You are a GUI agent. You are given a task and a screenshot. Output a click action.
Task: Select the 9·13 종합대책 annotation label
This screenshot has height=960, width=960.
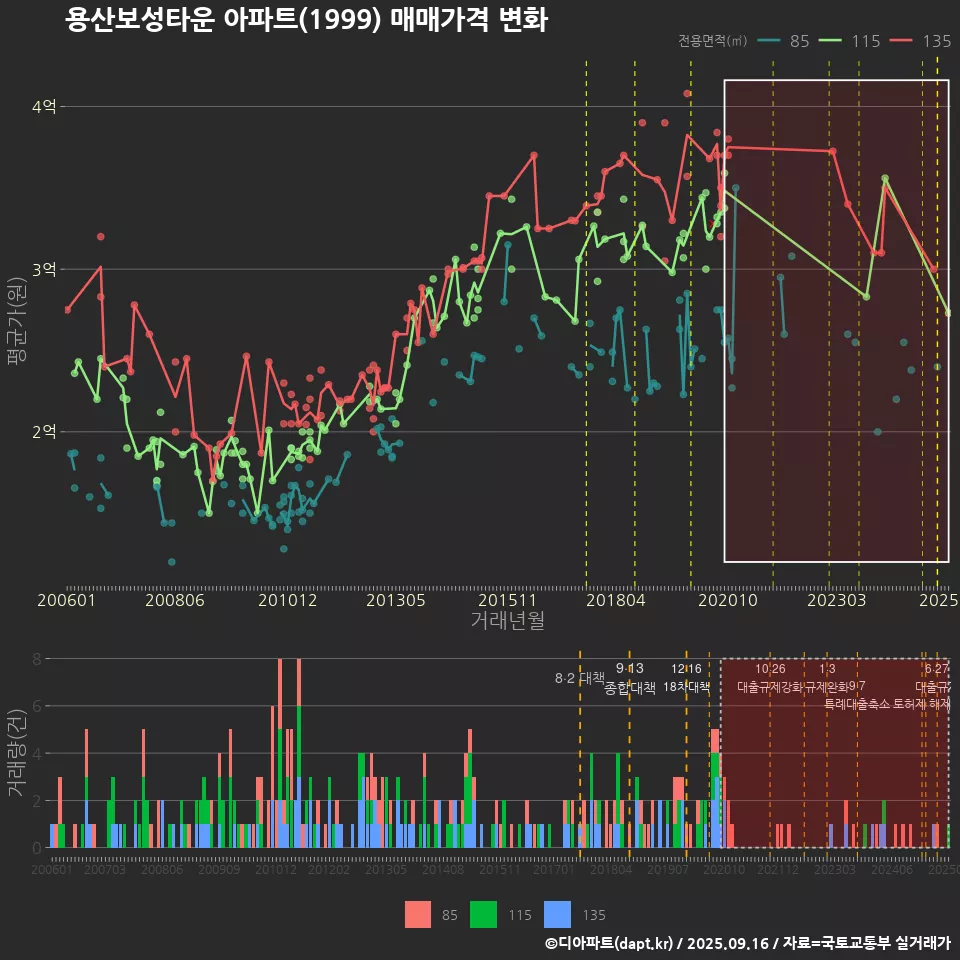tap(630, 678)
